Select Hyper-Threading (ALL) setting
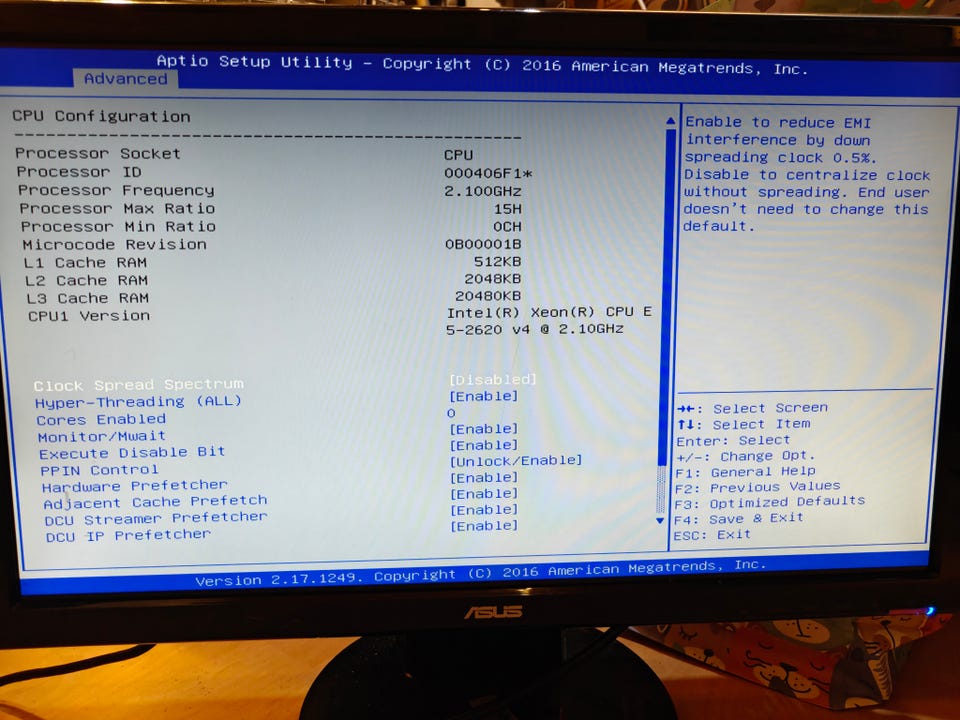Screen dimensions: 960x720 (138, 402)
